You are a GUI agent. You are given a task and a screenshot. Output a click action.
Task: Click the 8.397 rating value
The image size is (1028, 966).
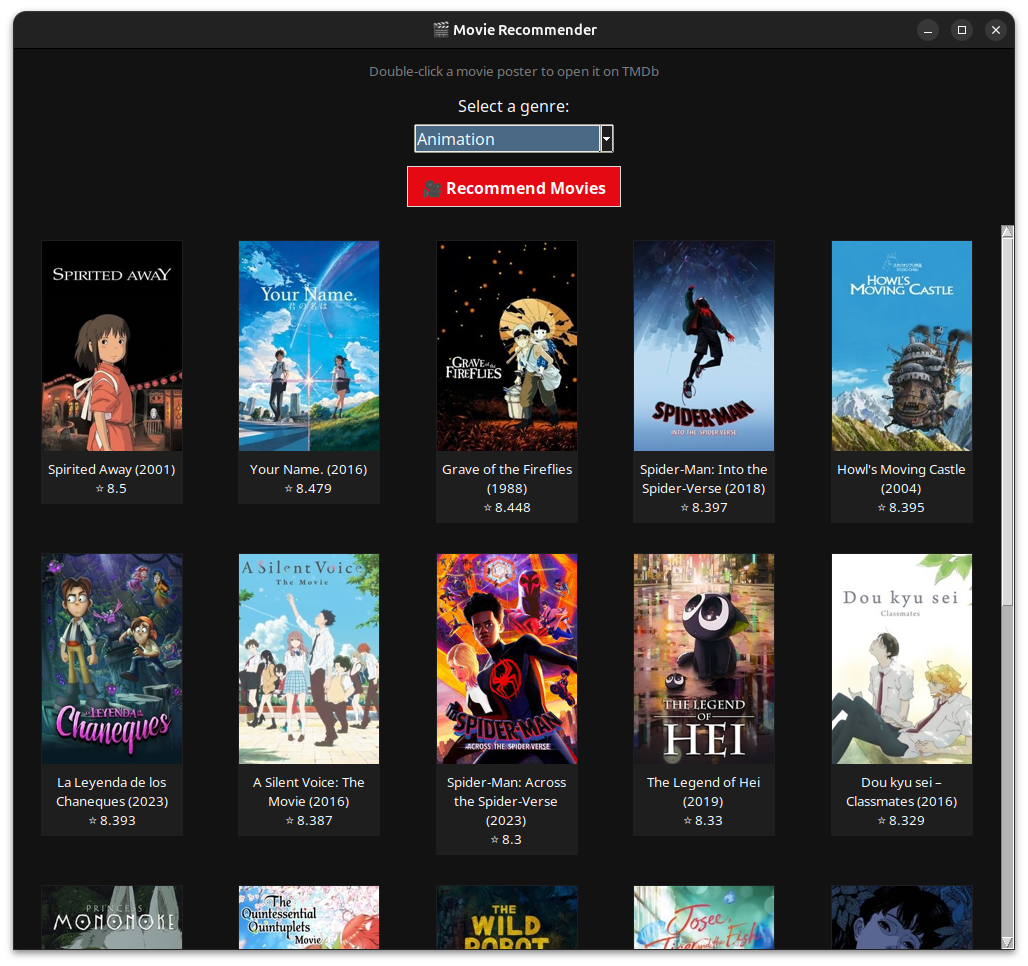pos(703,508)
